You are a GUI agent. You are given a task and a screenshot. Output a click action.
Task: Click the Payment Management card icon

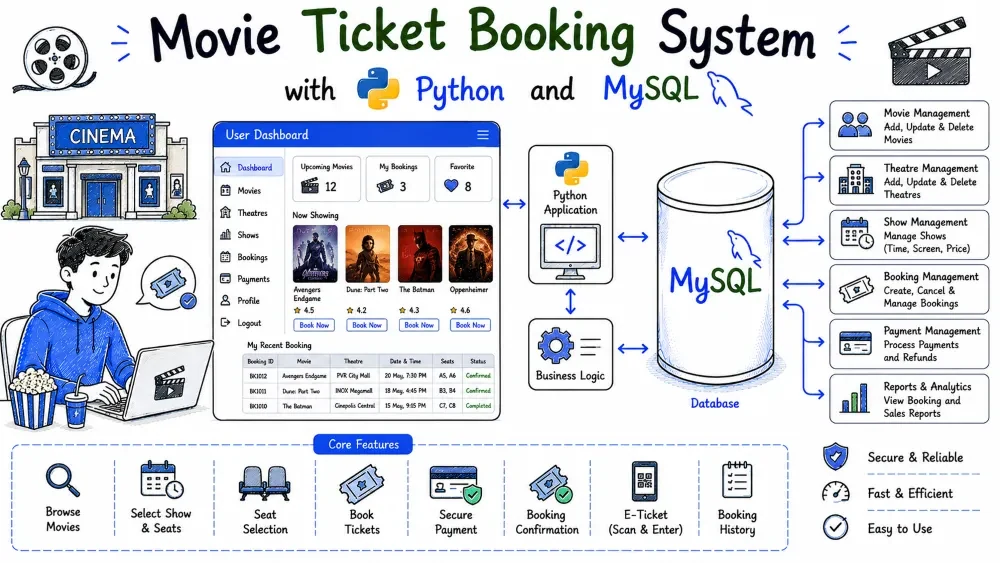pos(855,344)
